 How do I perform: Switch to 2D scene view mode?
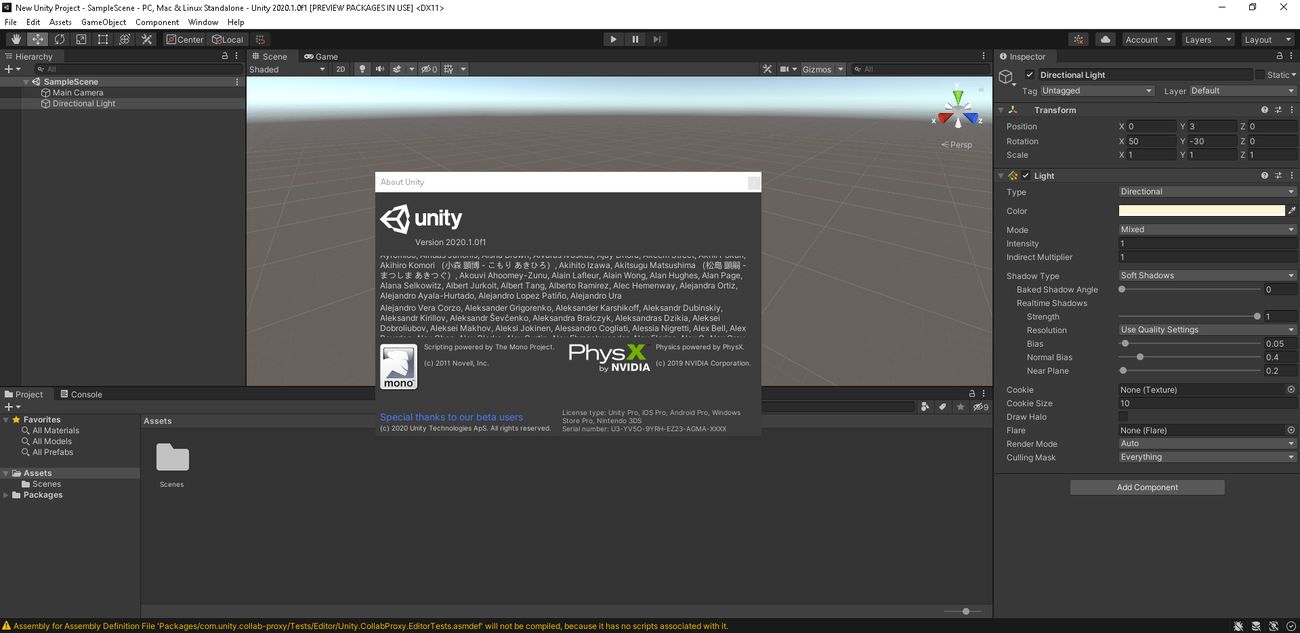coord(341,68)
